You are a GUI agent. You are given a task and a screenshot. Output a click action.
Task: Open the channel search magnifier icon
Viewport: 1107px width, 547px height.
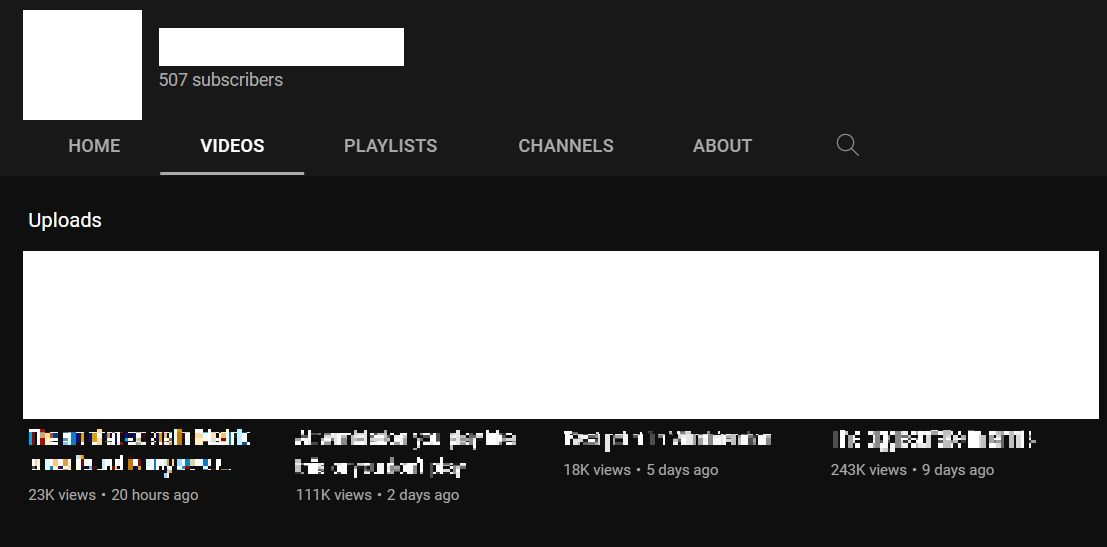pyautogui.click(x=847, y=145)
